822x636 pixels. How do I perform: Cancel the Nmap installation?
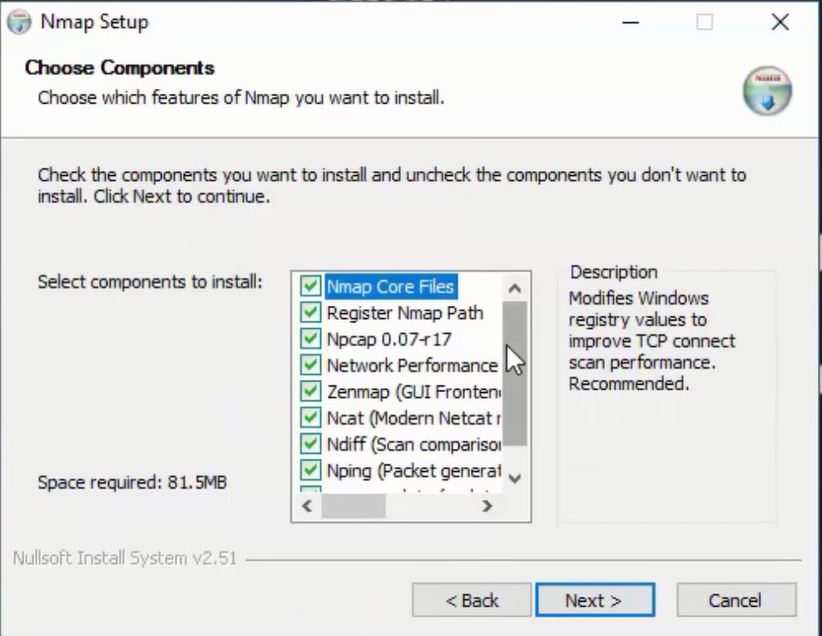[x=736, y=600]
